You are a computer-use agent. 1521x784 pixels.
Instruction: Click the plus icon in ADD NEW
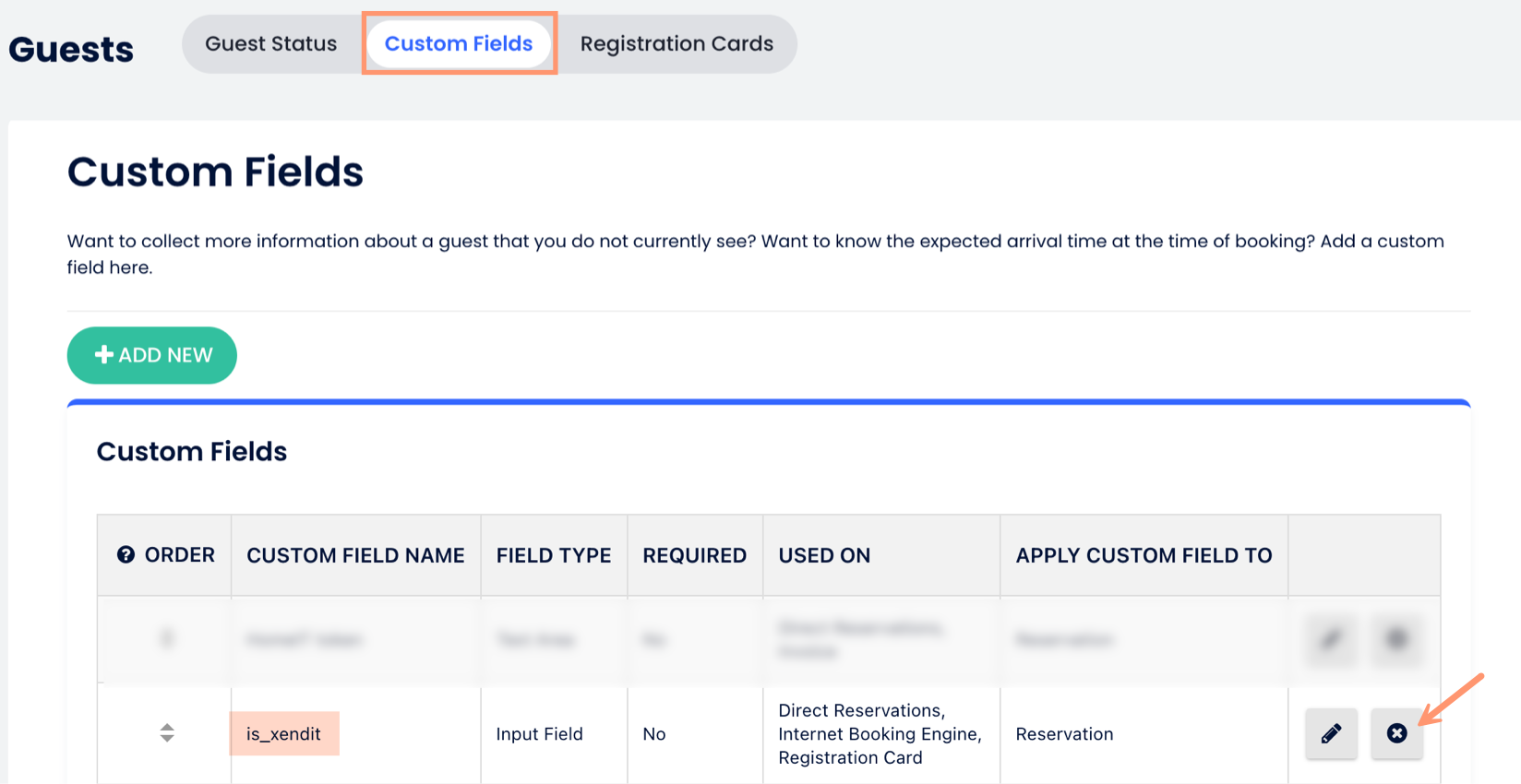(x=104, y=355)
